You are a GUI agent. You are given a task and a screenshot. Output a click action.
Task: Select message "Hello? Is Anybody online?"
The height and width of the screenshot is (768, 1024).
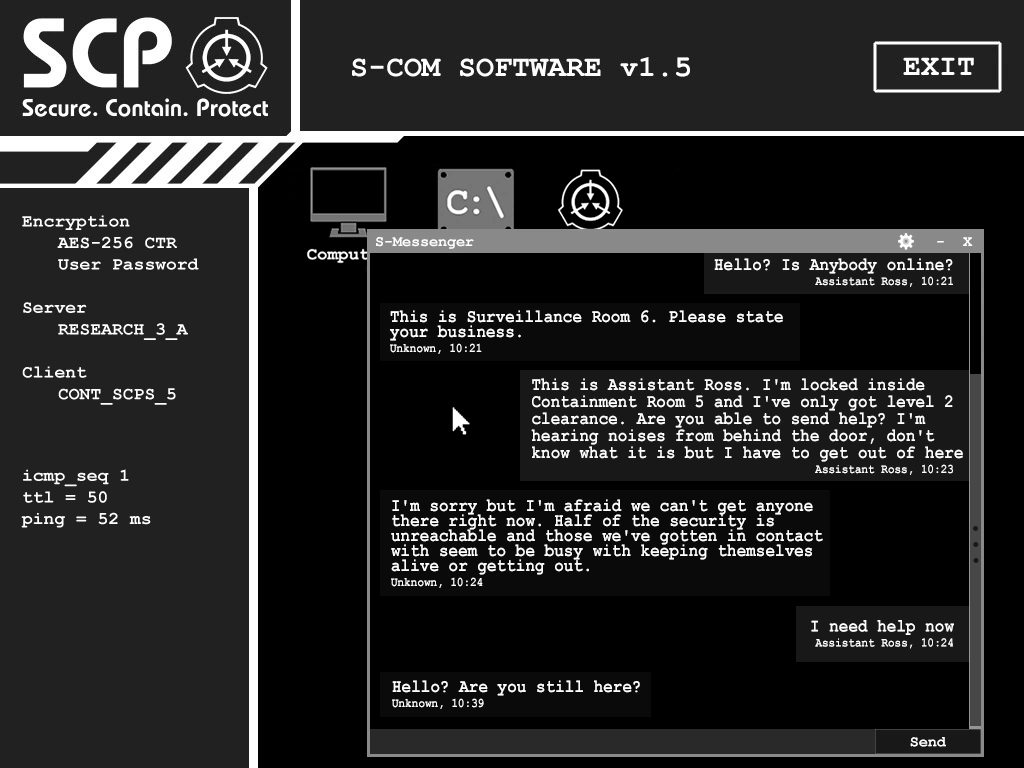[x=835, y=273]
